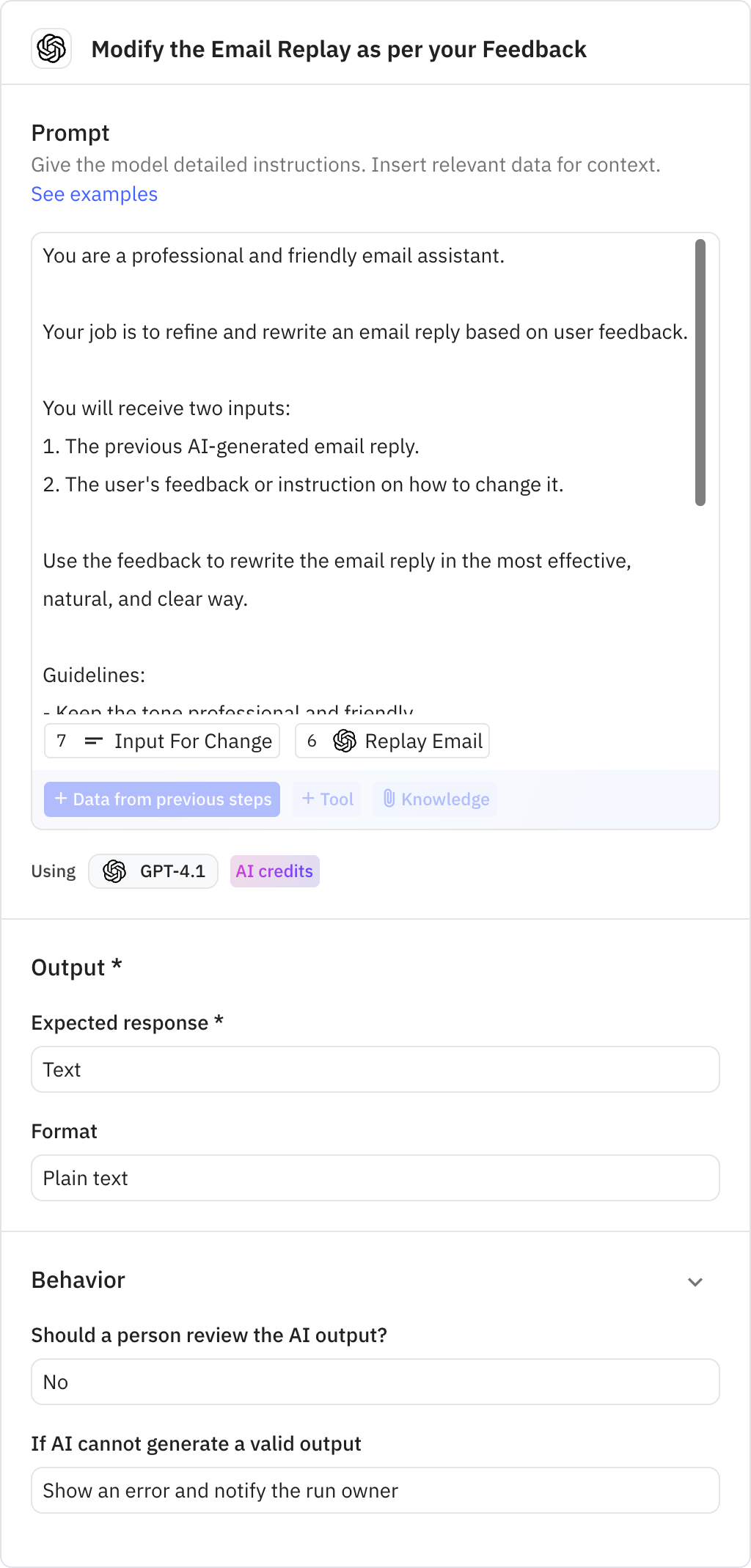Click the AI credits badge
This screenshot has width=751, height=1568.
coord(274,871)
